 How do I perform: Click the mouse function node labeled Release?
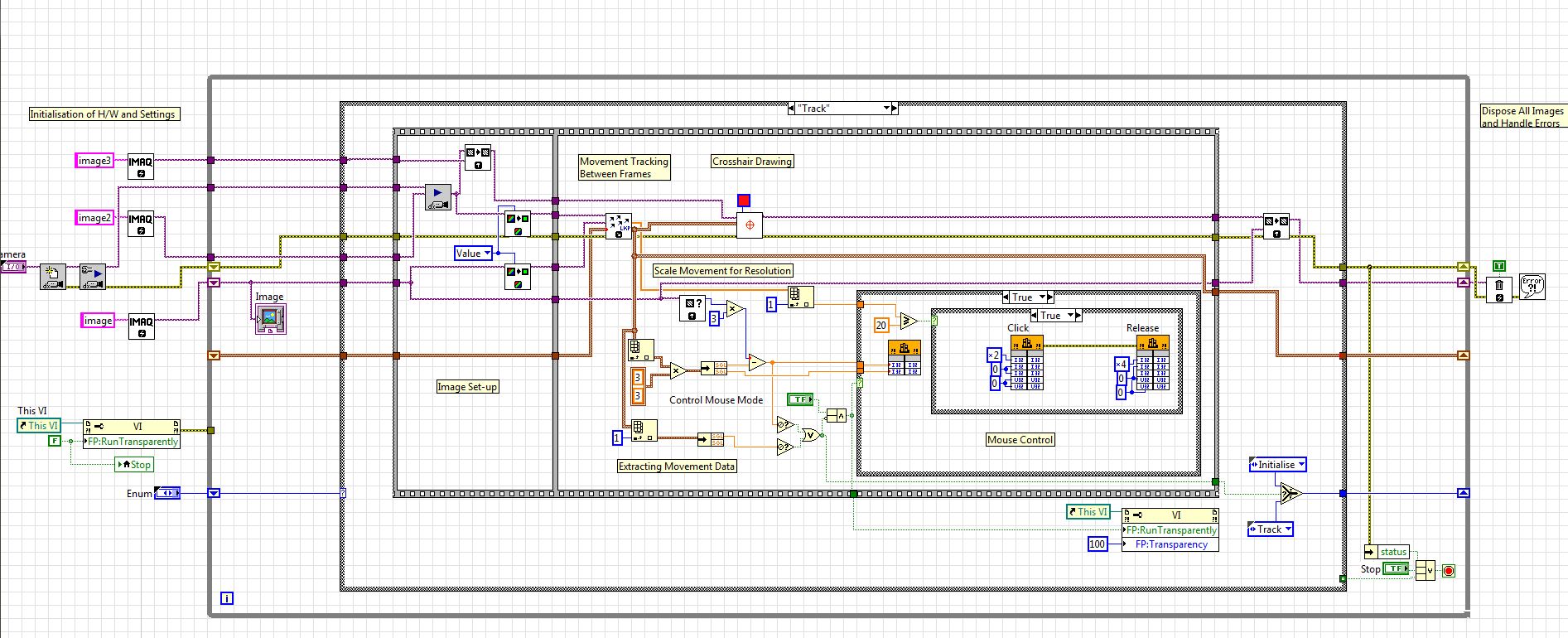point(1153,362)
